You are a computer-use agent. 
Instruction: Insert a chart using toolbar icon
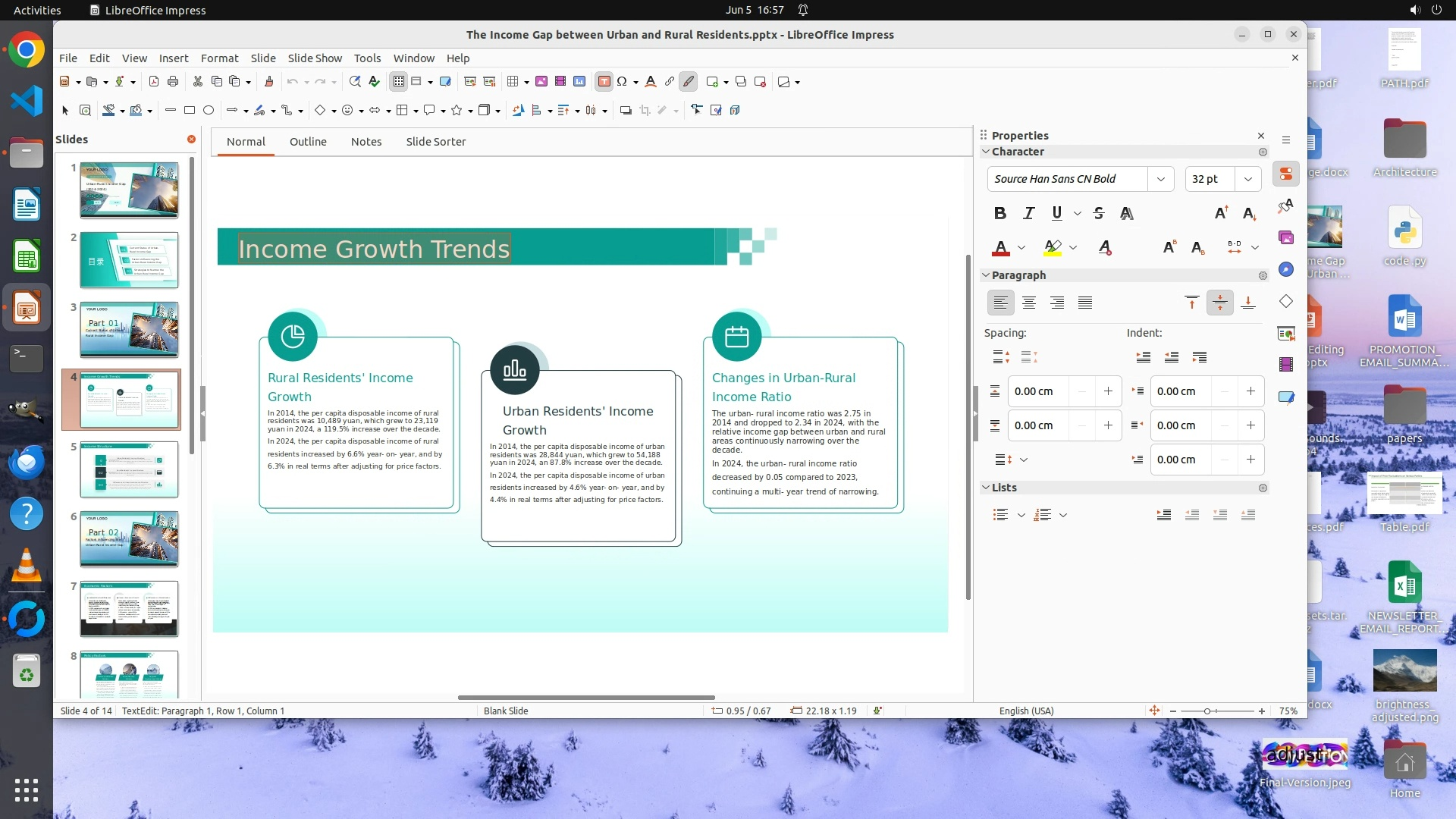click(579, 82)
